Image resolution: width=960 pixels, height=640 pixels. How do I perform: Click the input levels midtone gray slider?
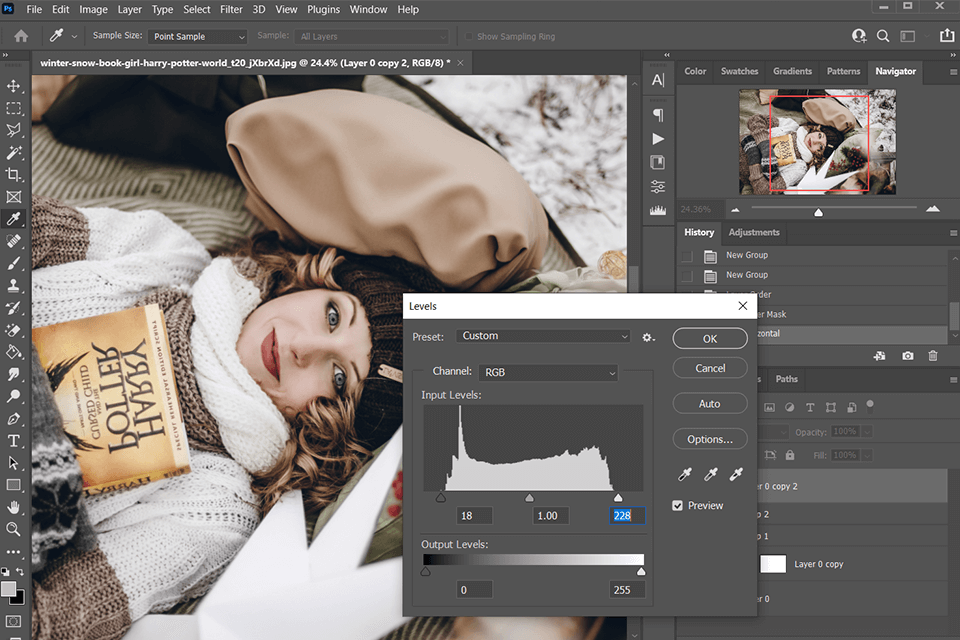pos(530,497)
